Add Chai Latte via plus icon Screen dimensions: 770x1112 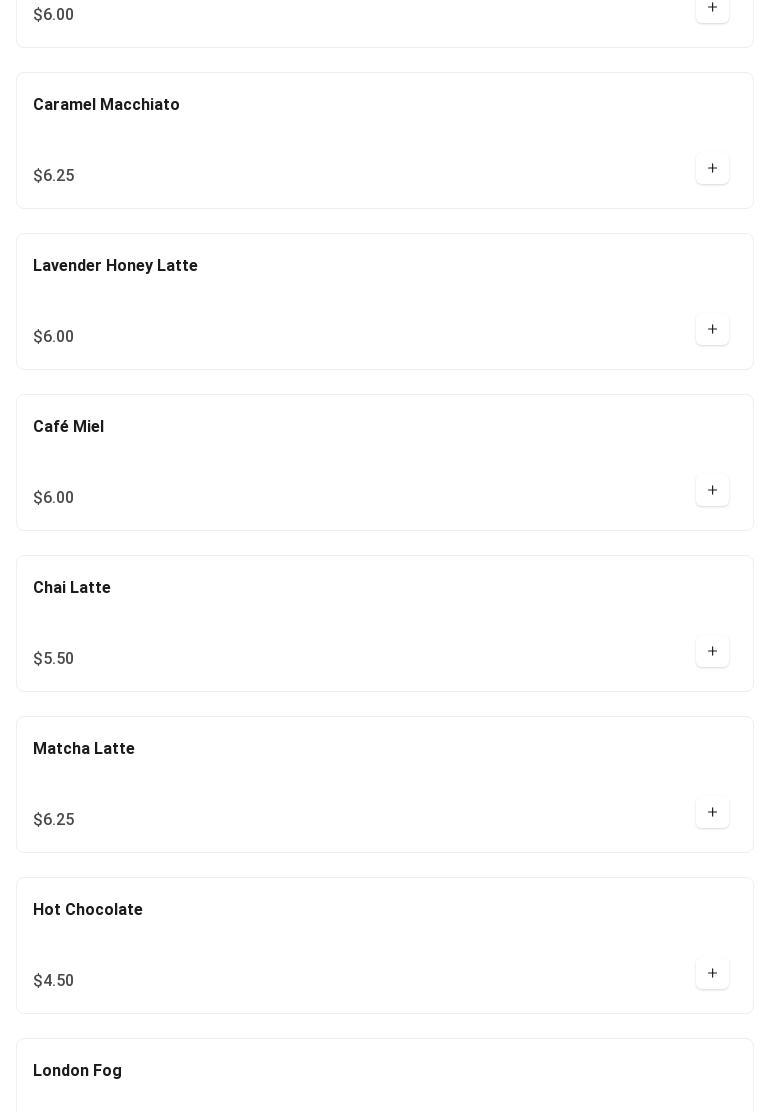[712, 651]
